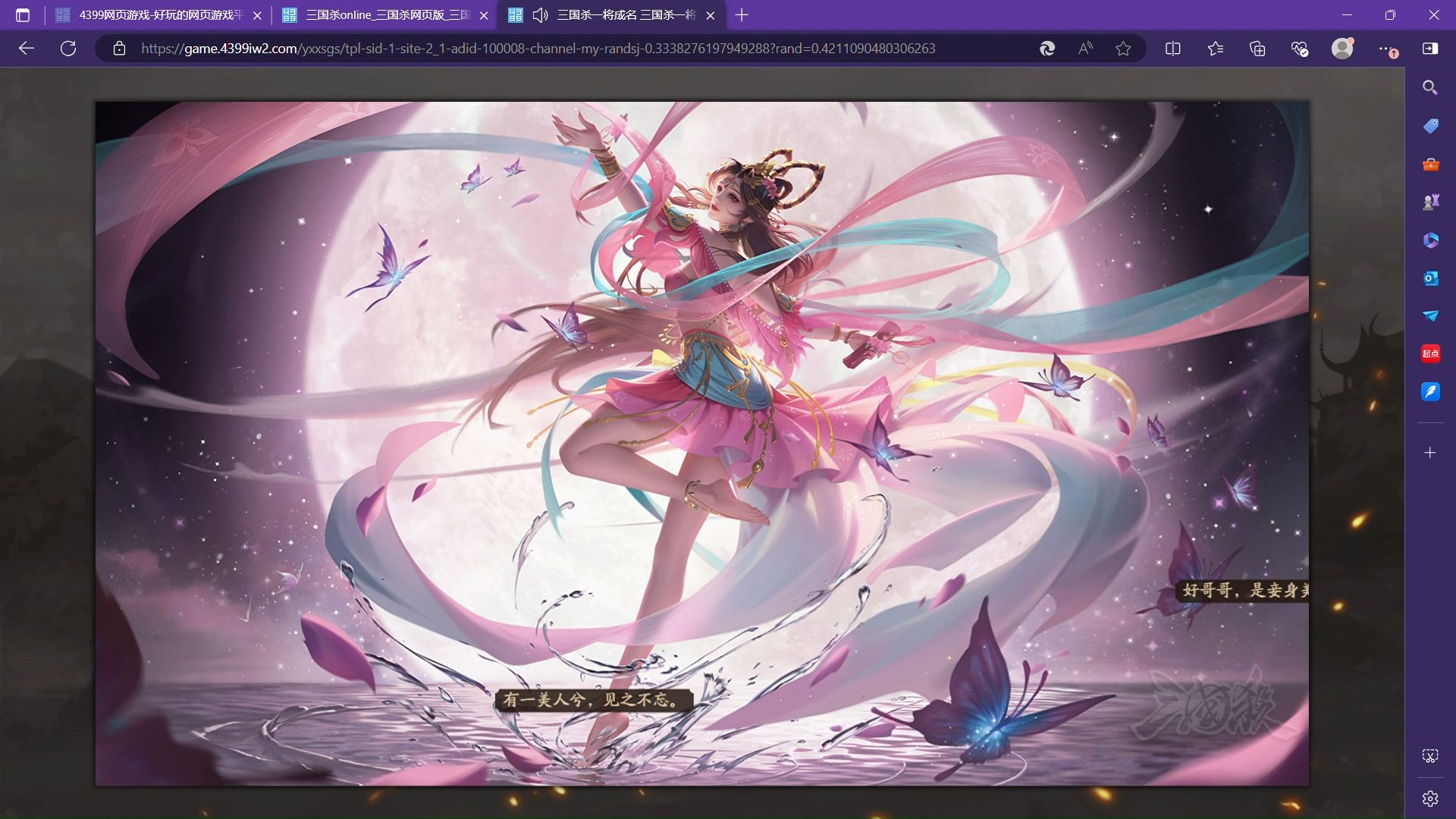Open Browser essentials heart icon
The height and width of the screenshot is (819, 1456).
(x=1299, y=49)
